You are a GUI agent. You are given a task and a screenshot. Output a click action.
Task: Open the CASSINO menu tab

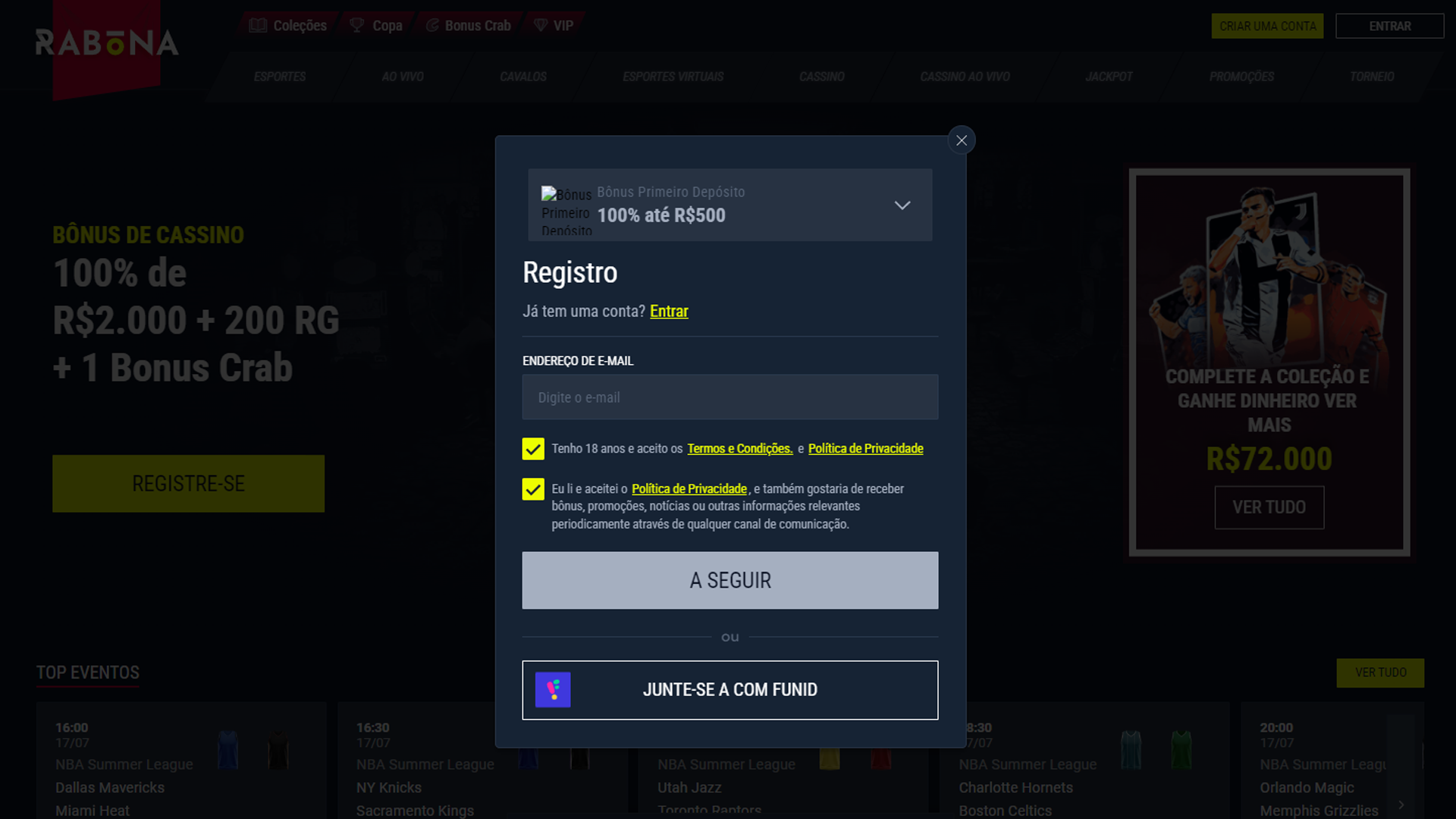pos(822,77)
